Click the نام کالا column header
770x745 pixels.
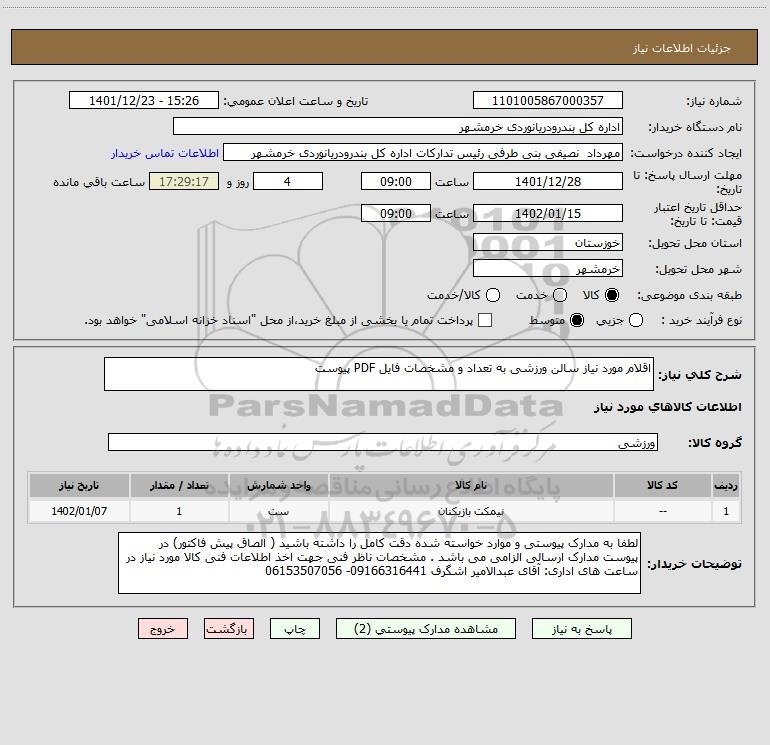tap(471, 485)
